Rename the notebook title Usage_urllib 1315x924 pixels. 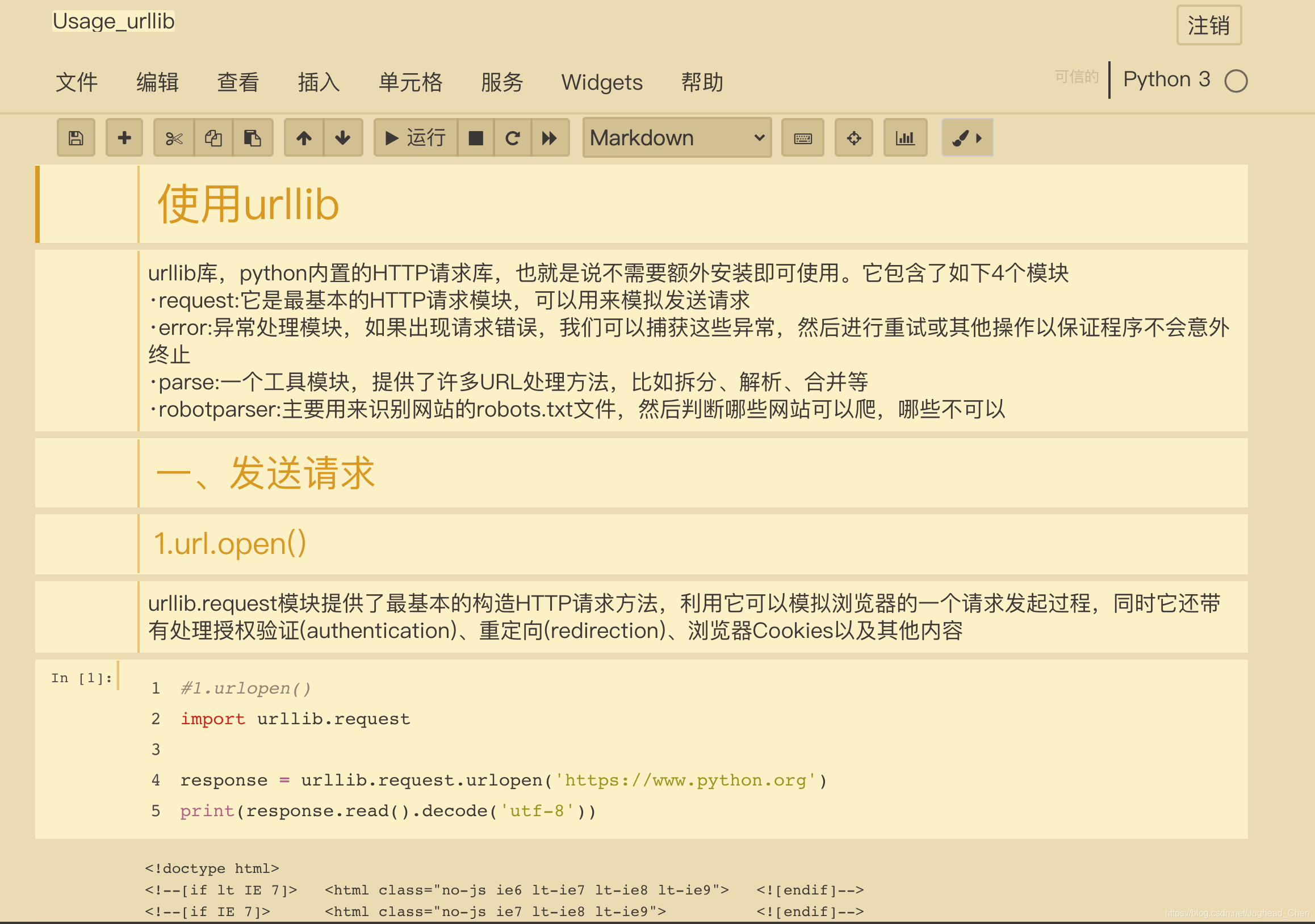pos(114,21)
